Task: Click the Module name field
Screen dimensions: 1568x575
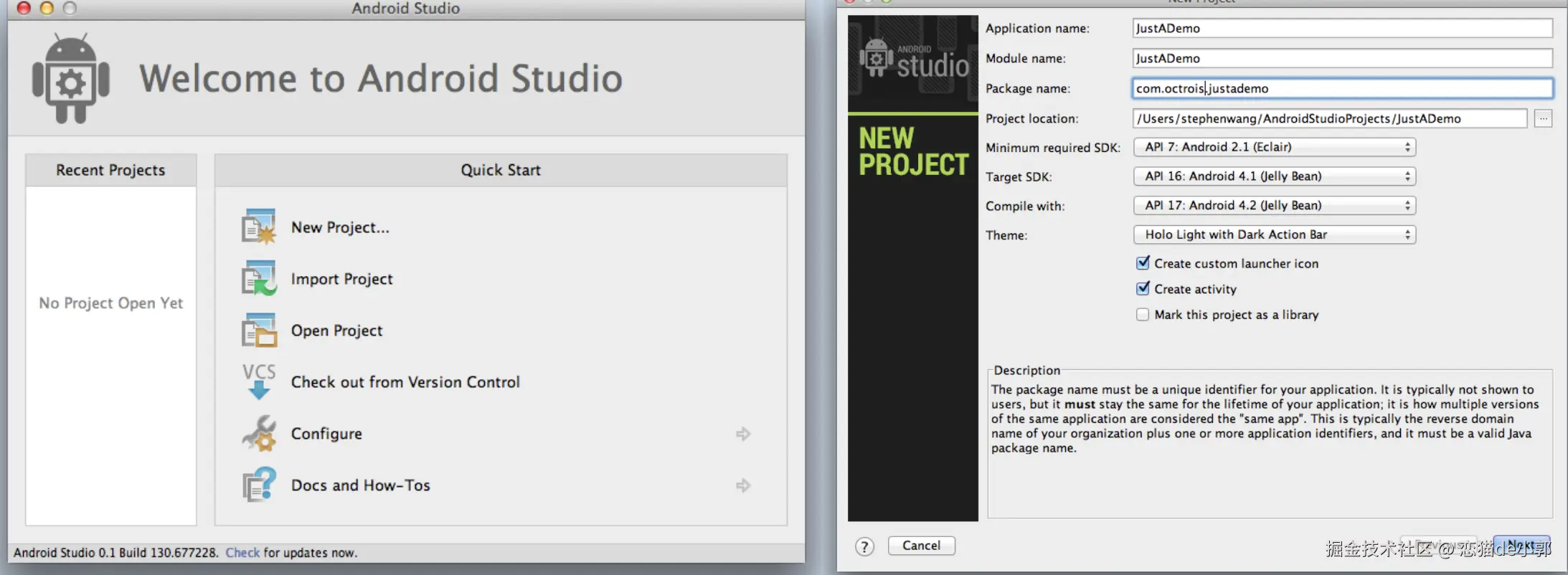Action: point(1342,58)
